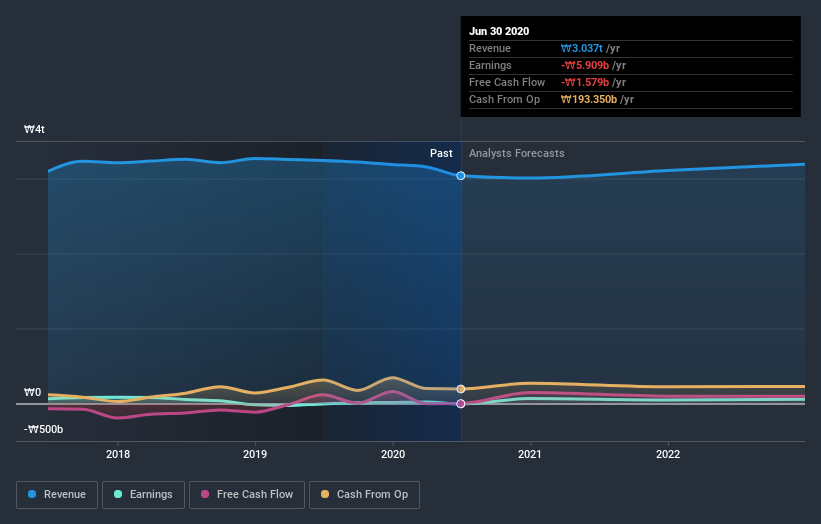Viewport: 821px width, 524px height.
Task: Click the Analysts Forecasts label
Action: click(517, 153)
